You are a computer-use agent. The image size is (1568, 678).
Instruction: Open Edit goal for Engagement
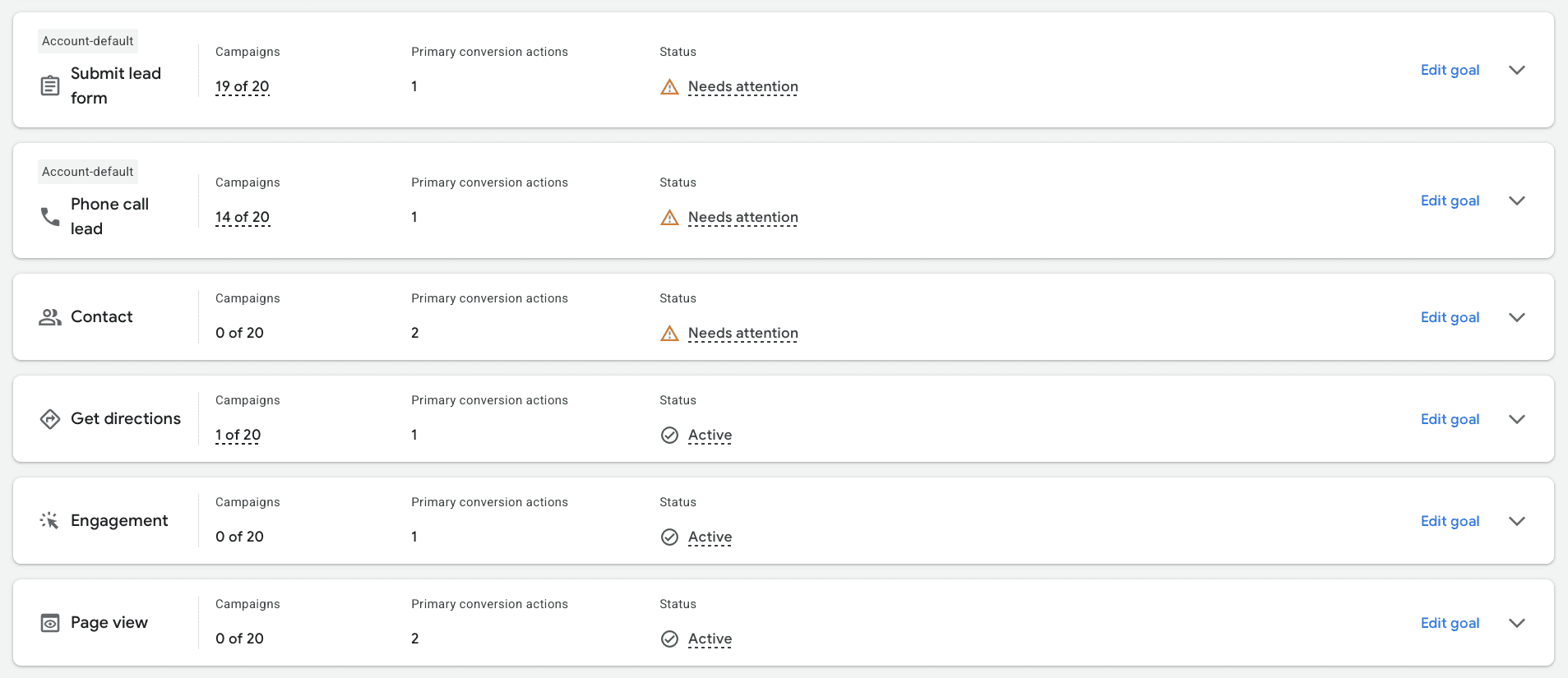click(1450, 521)
